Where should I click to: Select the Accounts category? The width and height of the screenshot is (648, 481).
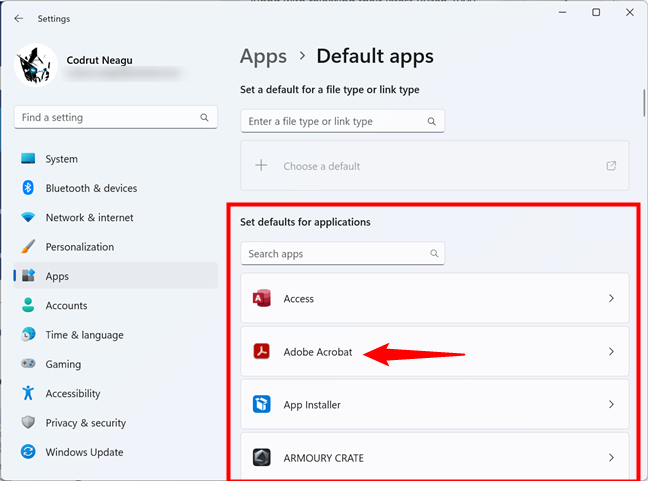coord(116,306)
